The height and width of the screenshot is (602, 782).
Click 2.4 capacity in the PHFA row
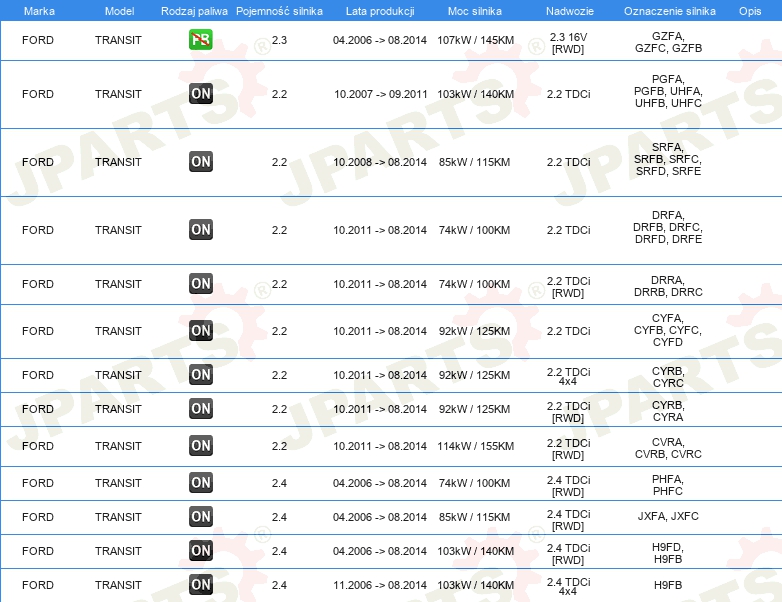click(x=279, y=483)
